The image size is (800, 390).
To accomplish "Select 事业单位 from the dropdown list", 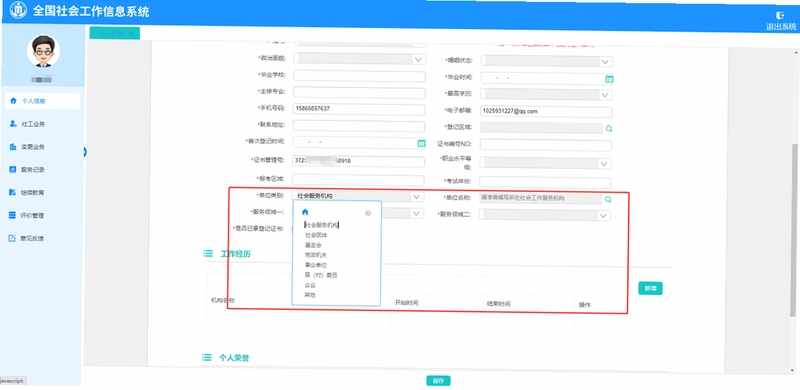I will pos(316,265).
